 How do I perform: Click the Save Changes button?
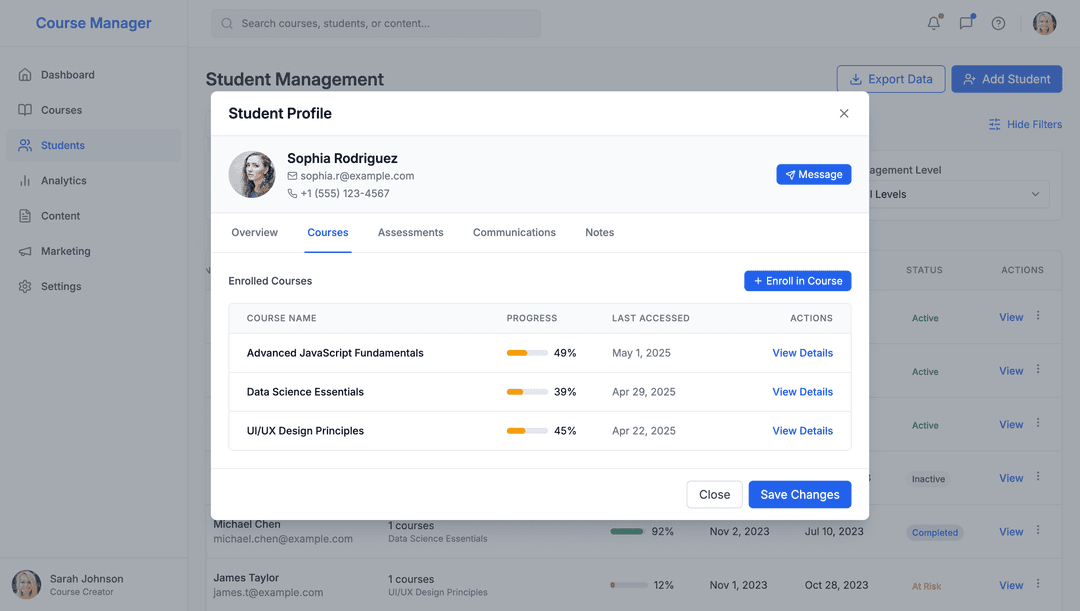799,495
